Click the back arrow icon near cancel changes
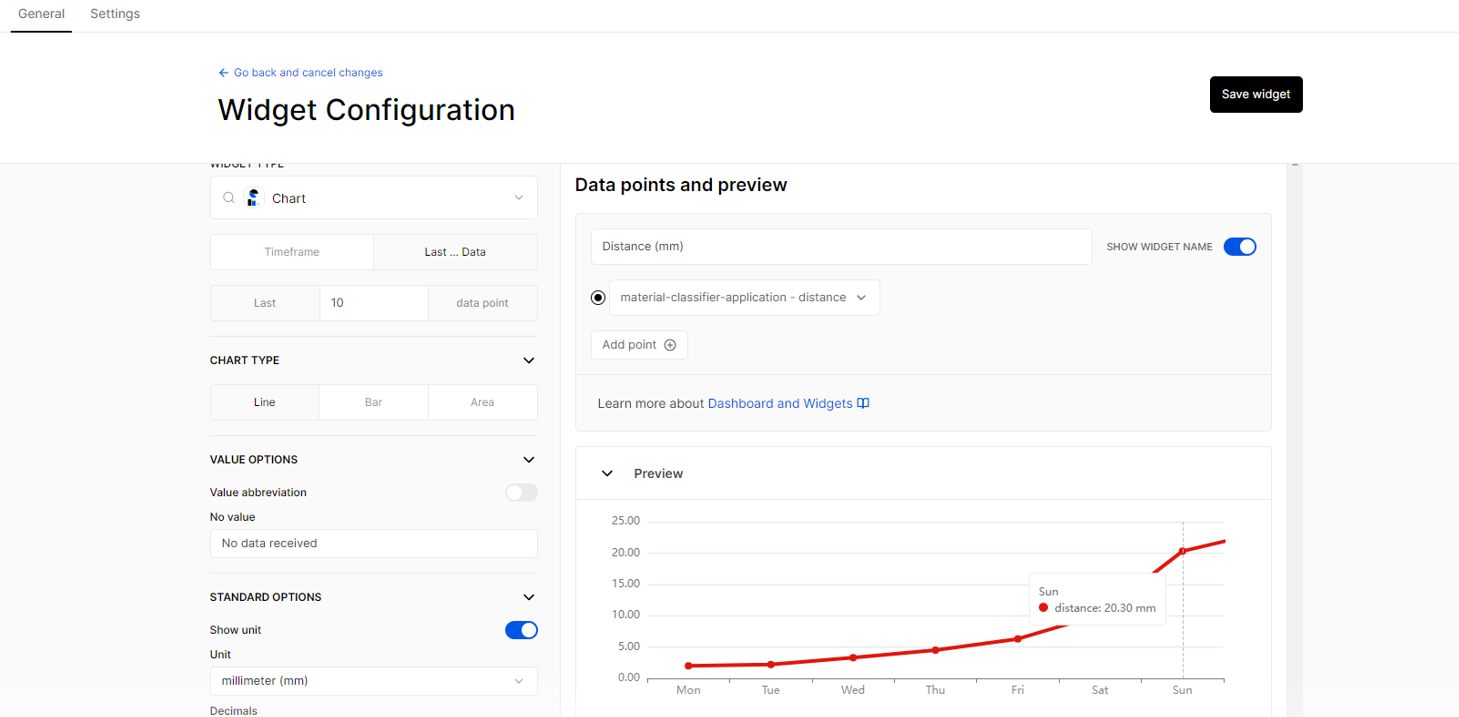Screen dimensions: 1459x717 click(x=224, y=73)
